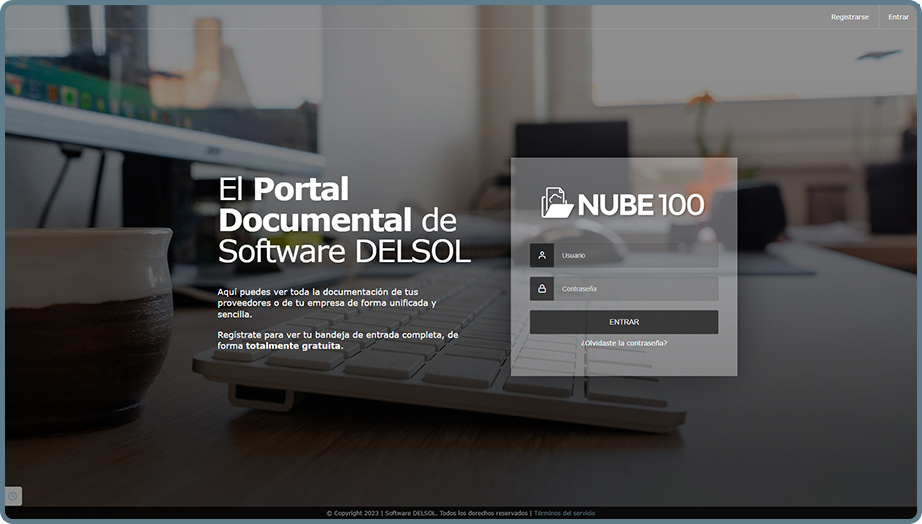Click the © Copyright 2023 footer text

coord(354,513)
